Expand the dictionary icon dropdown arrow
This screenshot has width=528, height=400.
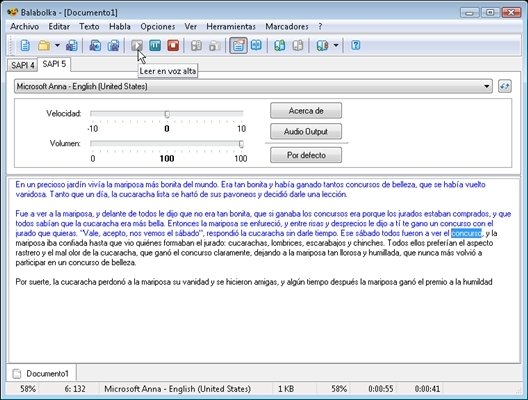[336, 45]
